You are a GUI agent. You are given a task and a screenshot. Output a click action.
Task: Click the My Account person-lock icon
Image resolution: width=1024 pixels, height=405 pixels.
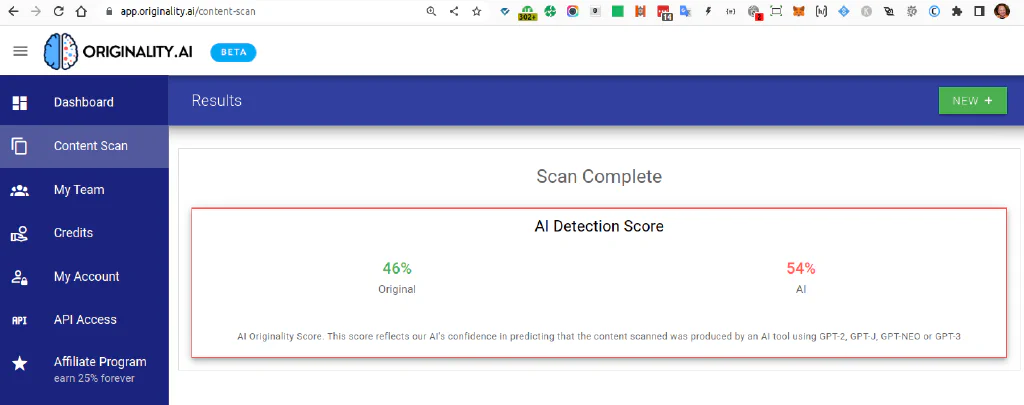[20, 277]
